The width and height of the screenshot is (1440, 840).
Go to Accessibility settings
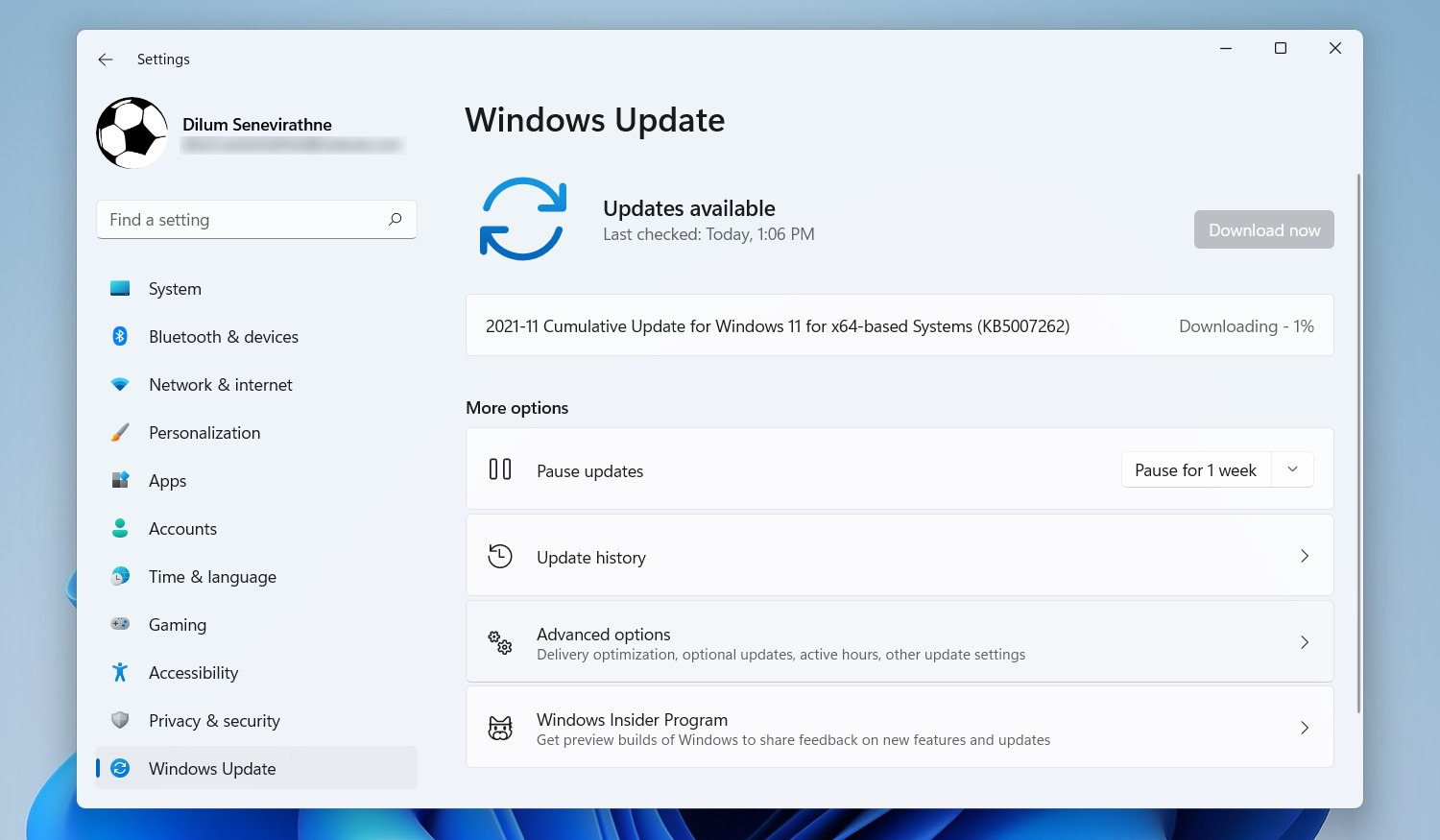(x=256, y=673)
